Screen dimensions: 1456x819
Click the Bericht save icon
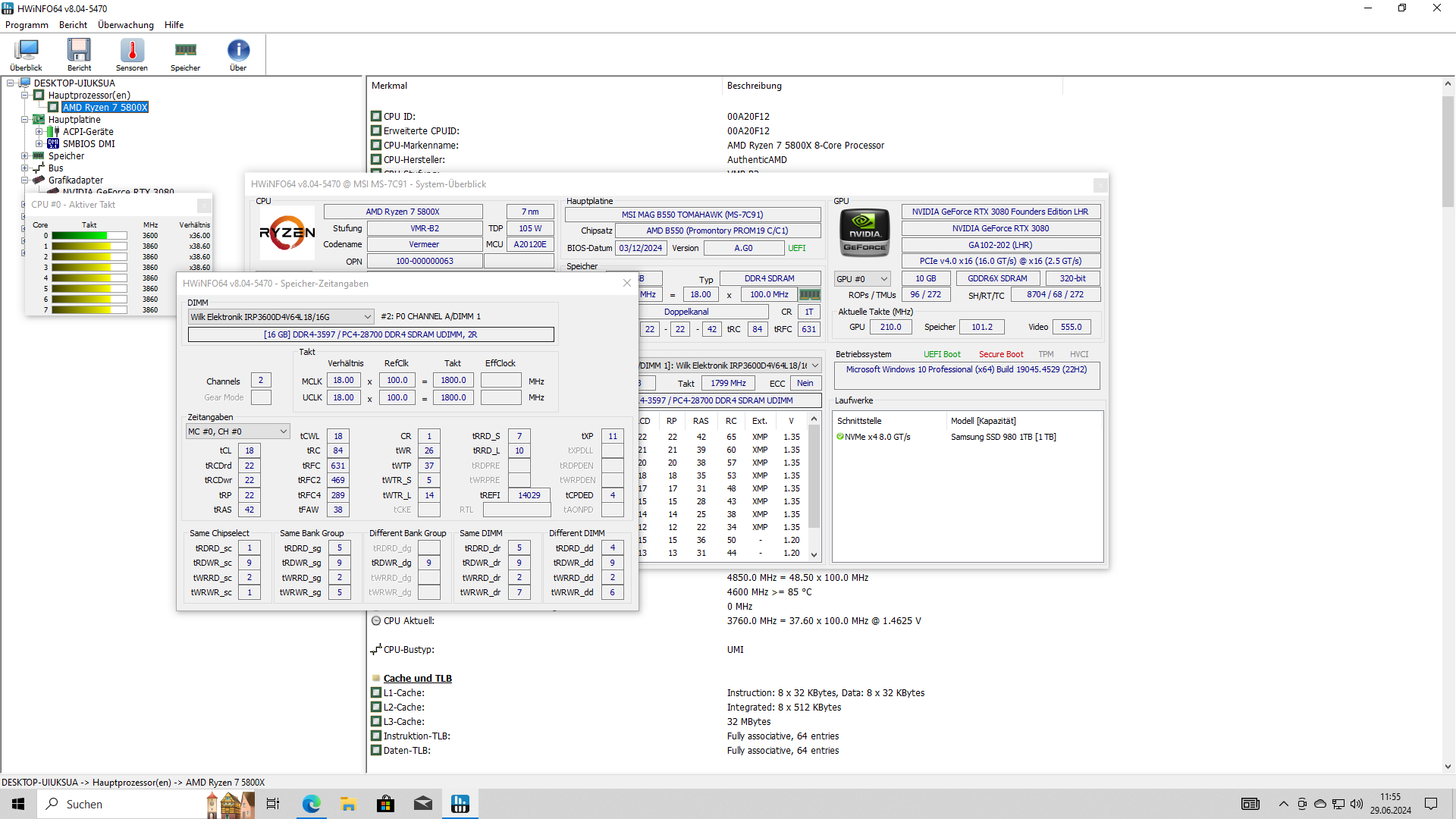(x=79, y=52)
